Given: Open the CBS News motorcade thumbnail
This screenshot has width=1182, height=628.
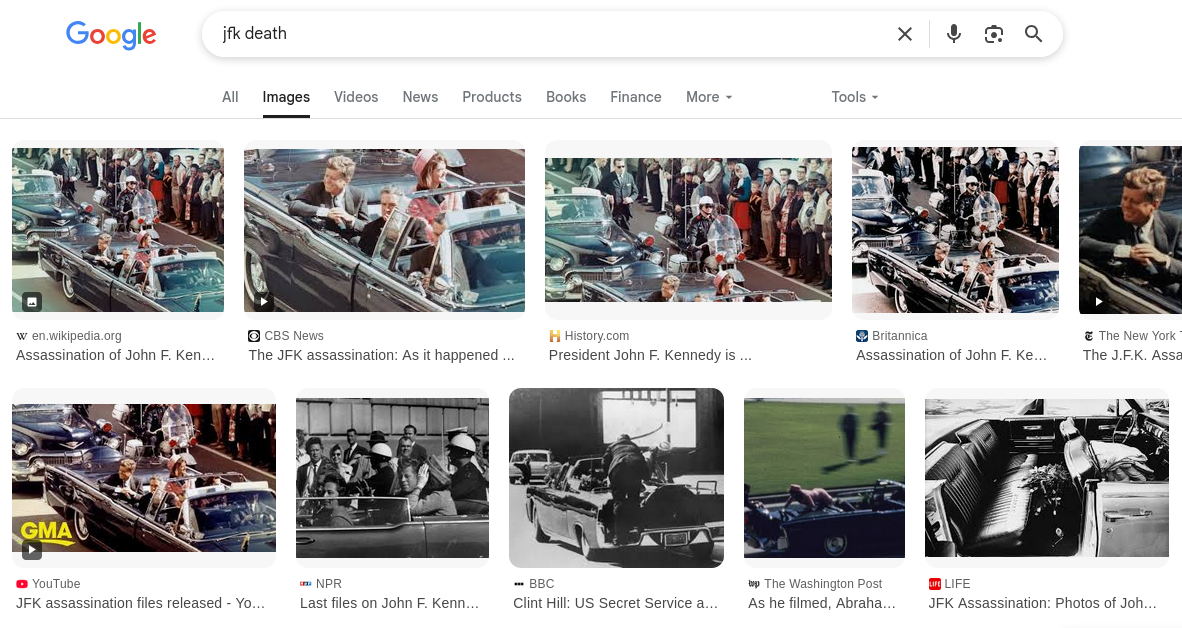Looking at the screenshot, I should [x=384, y=230].
